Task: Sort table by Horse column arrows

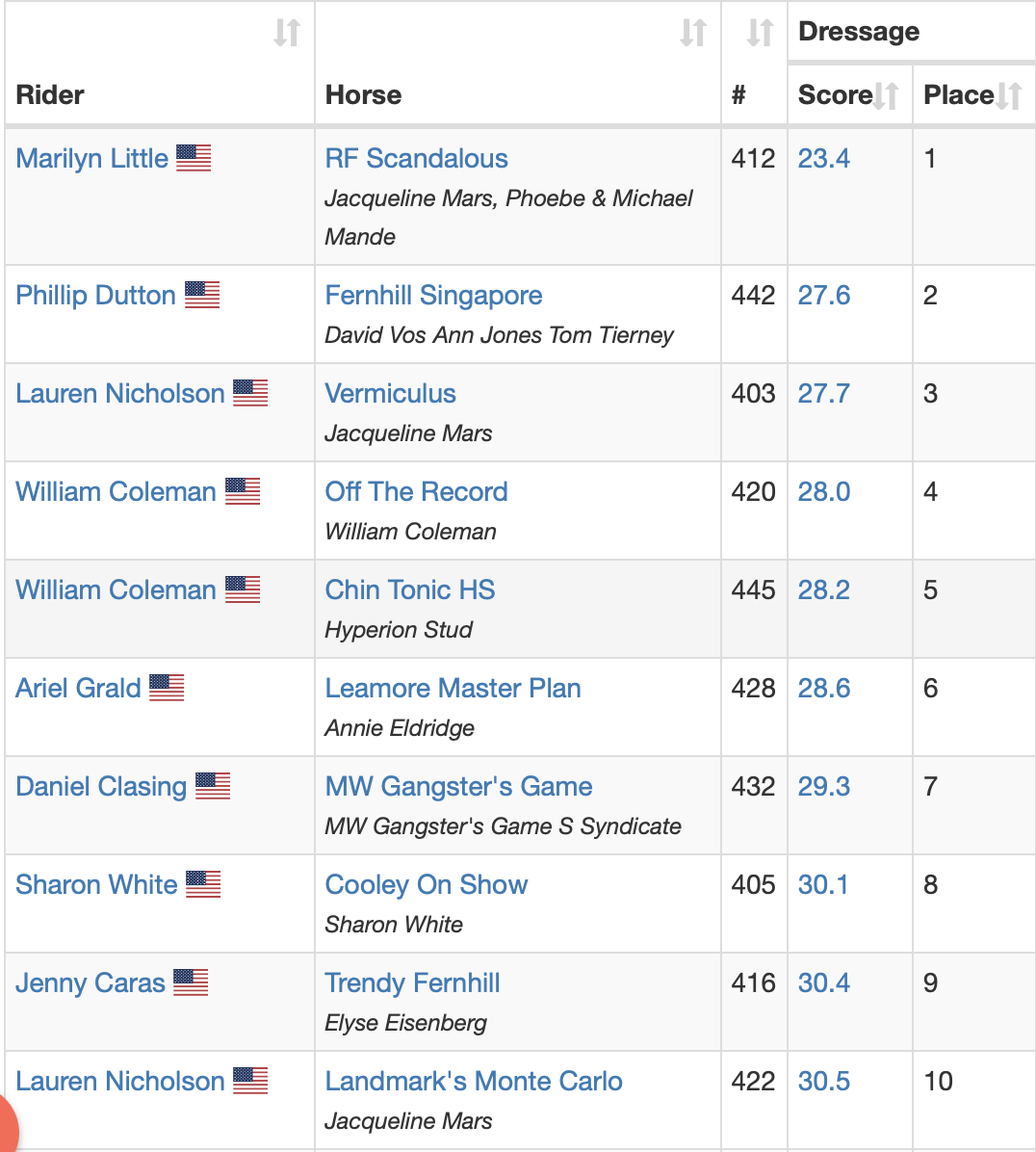Action: 693,33
